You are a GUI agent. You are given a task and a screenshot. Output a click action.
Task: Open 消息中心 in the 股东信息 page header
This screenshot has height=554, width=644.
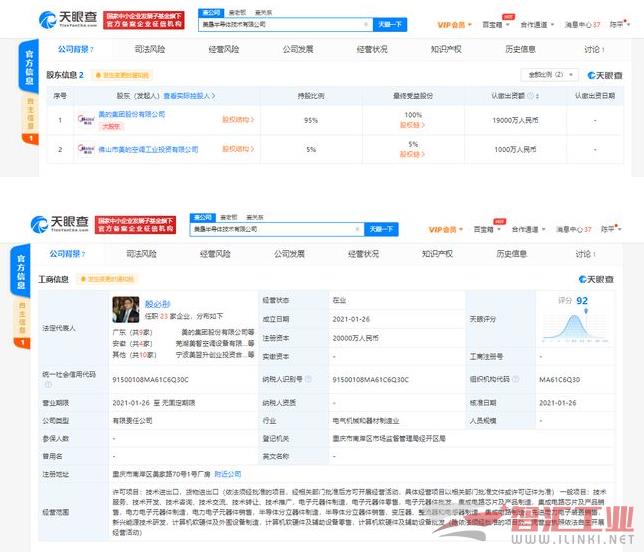[x=582, y=25]
